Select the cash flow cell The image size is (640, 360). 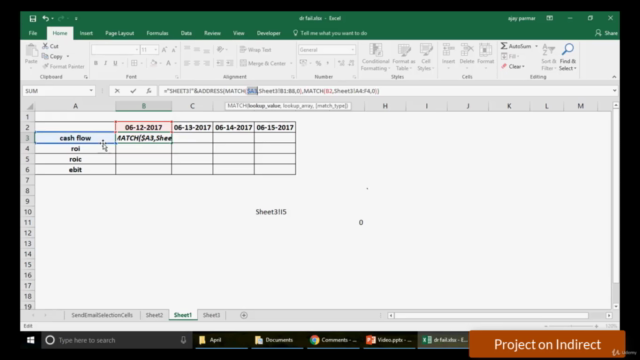point(75,138)
